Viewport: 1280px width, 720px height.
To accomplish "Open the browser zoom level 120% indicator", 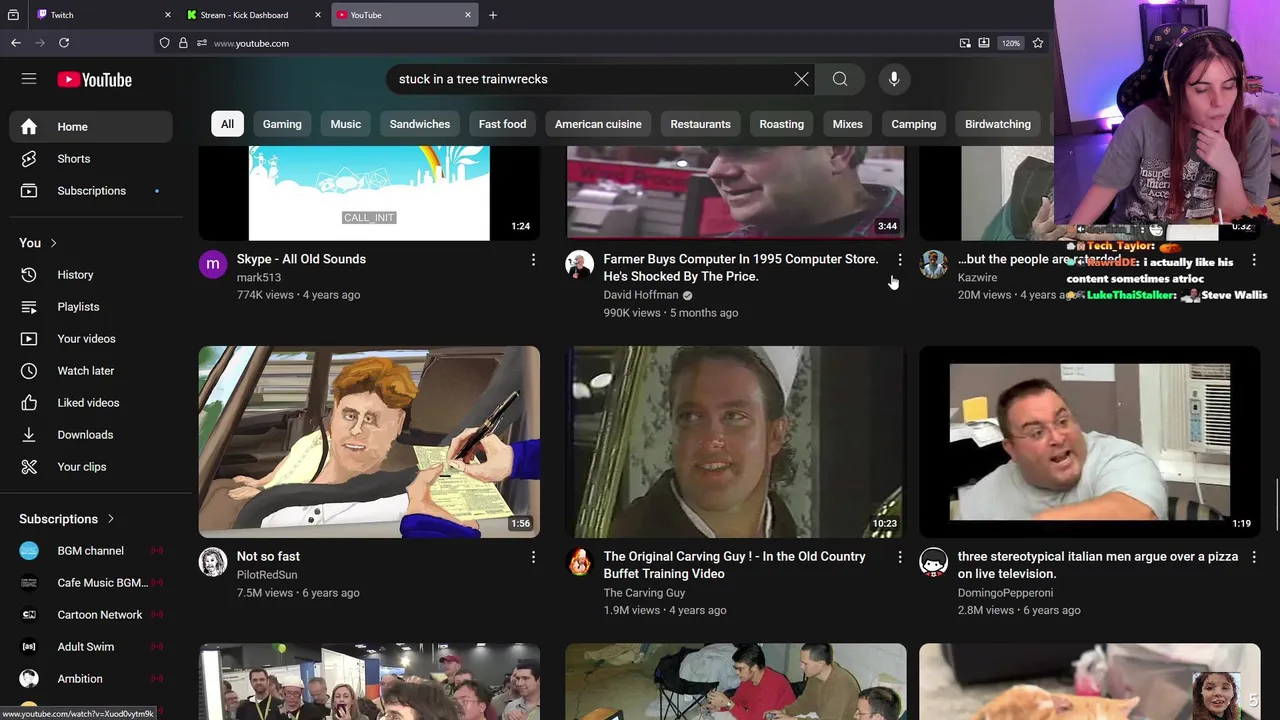I will (1011, 43).
